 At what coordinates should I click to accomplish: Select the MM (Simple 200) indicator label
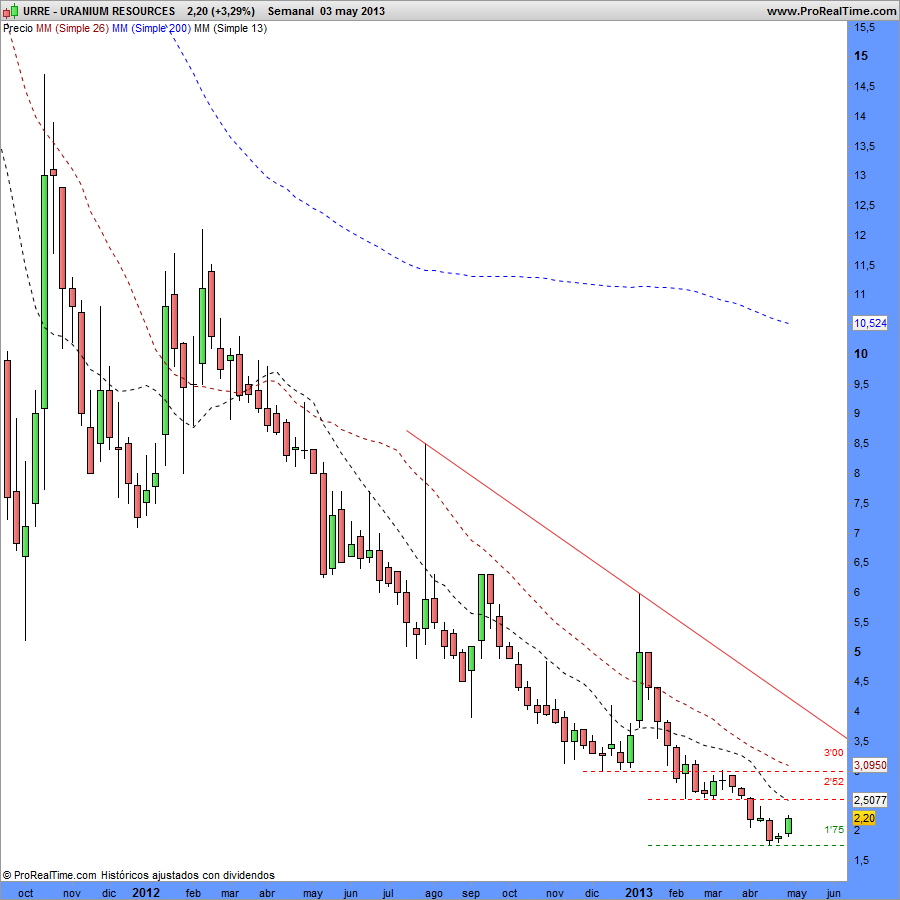point(151,28)
